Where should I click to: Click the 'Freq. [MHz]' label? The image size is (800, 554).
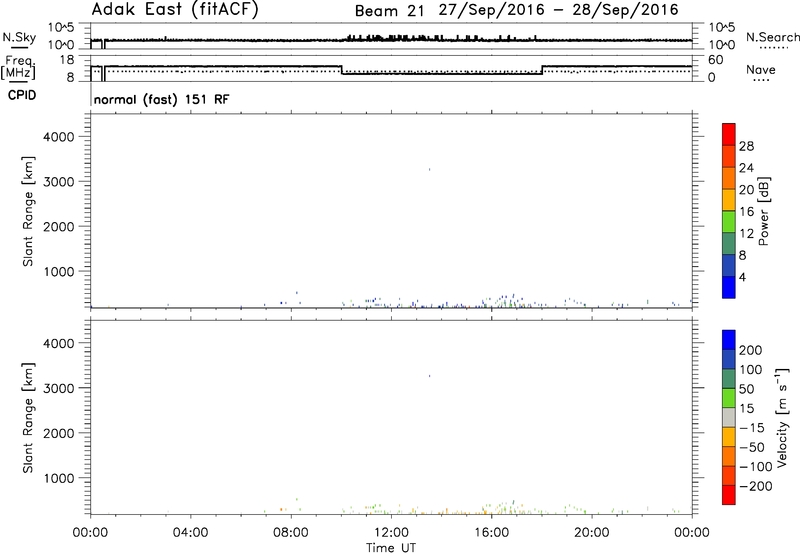(x=18, y=67)
